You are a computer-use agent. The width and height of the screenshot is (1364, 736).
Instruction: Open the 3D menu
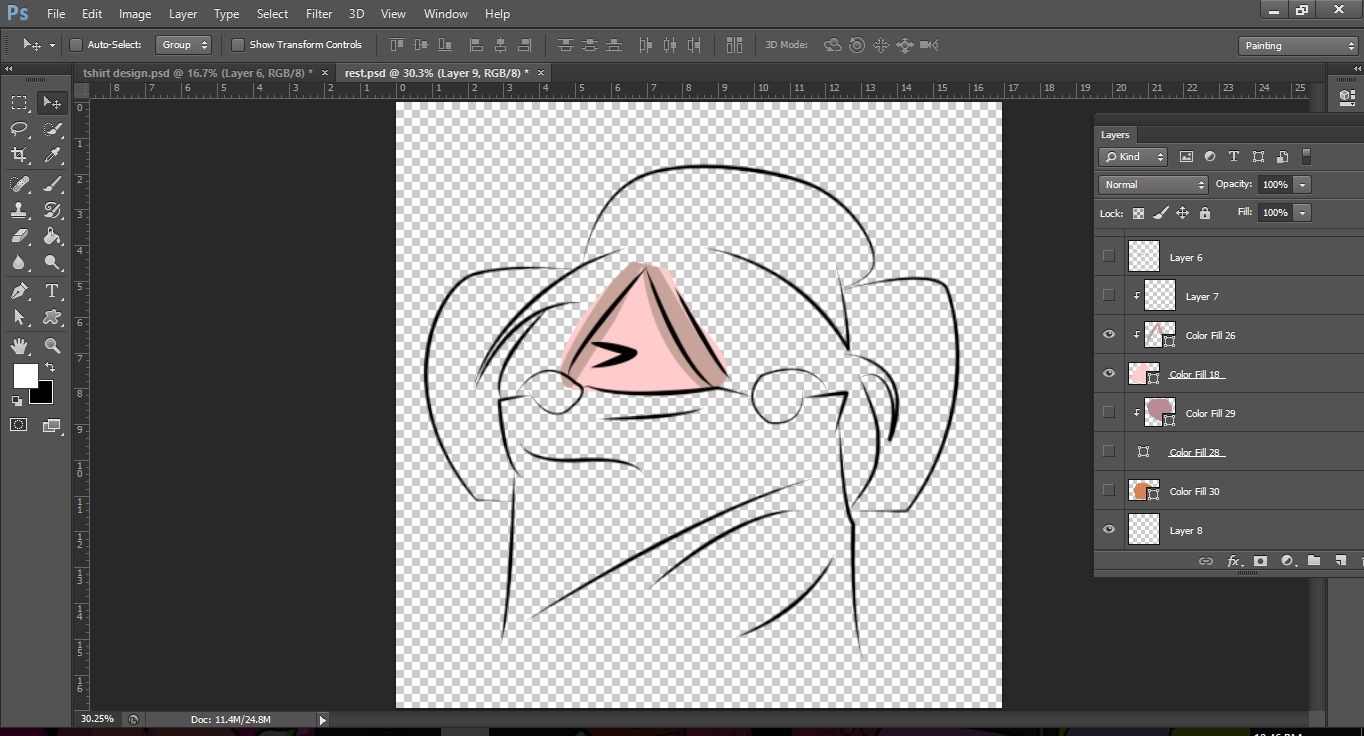[x=356, y=14]
